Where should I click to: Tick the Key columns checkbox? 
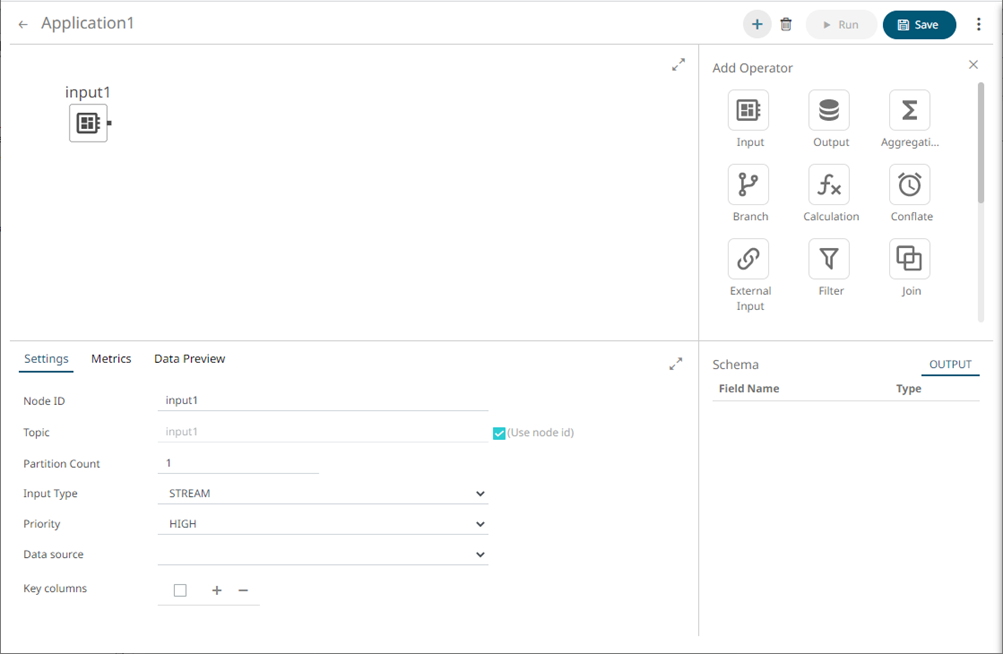coord(180,590)
